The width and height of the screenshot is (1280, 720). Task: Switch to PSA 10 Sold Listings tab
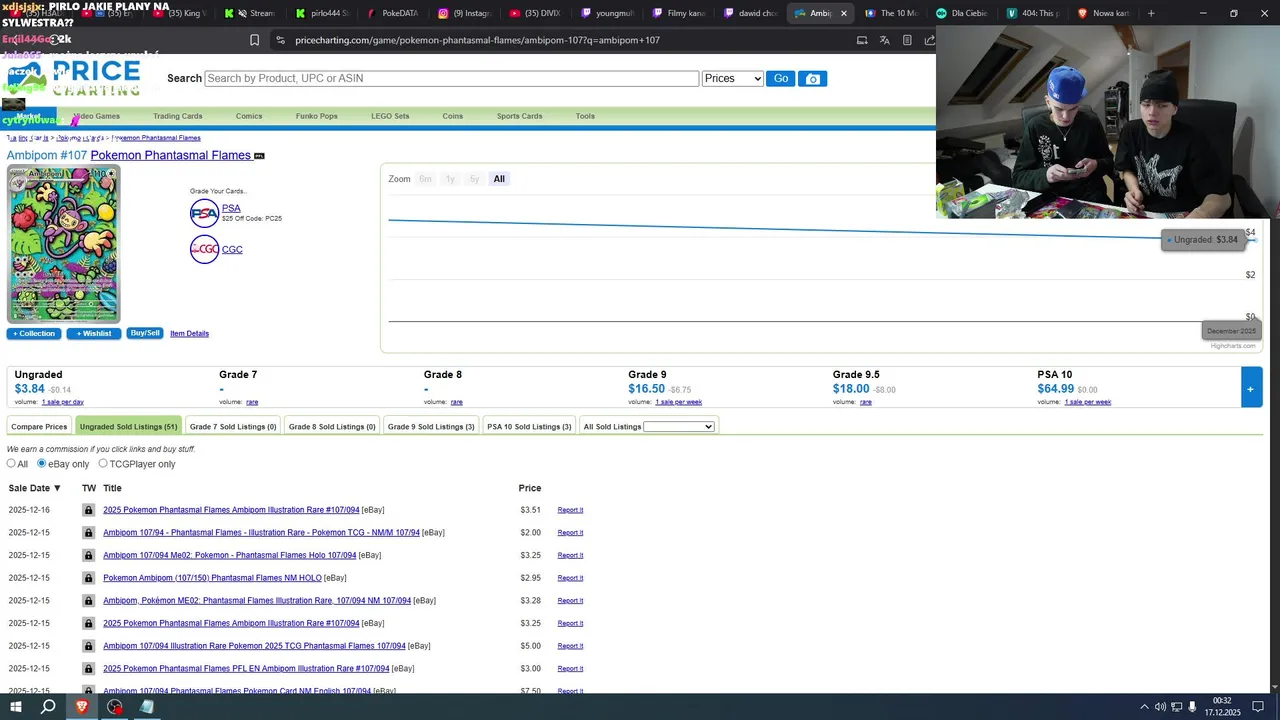529,427
